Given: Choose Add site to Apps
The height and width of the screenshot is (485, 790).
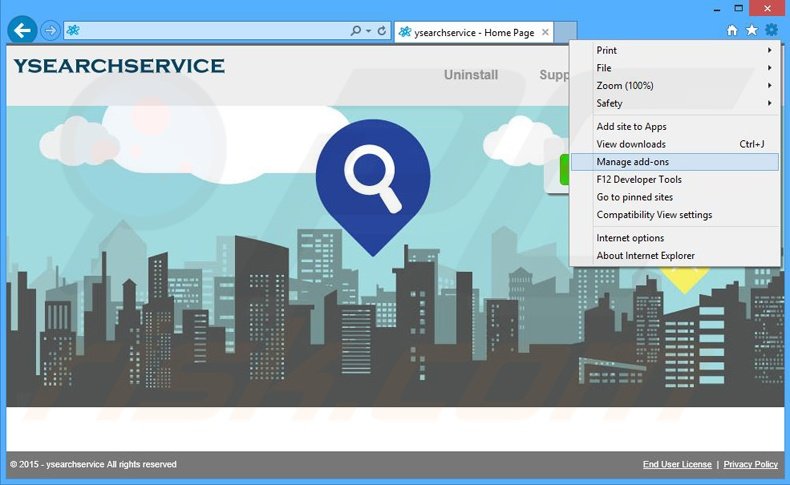Looking at the screenshot, I should (675, 126).
